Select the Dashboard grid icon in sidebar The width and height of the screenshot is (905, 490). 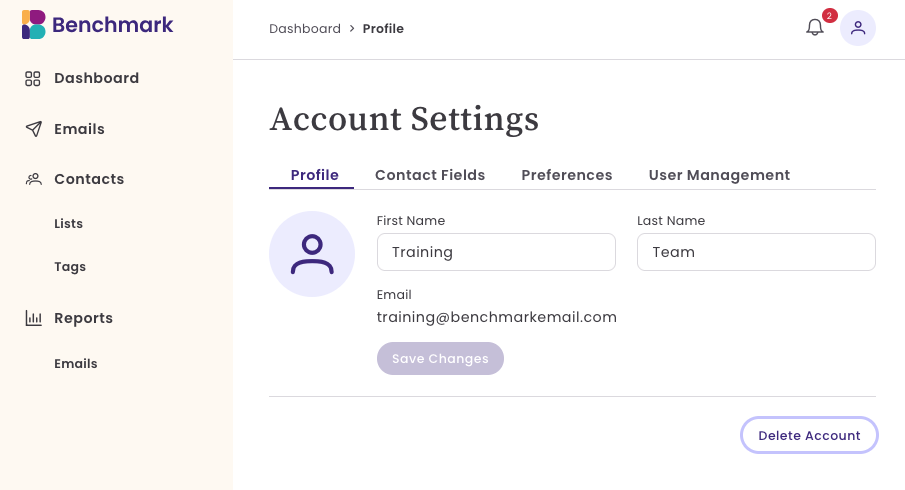pos(33,78)
